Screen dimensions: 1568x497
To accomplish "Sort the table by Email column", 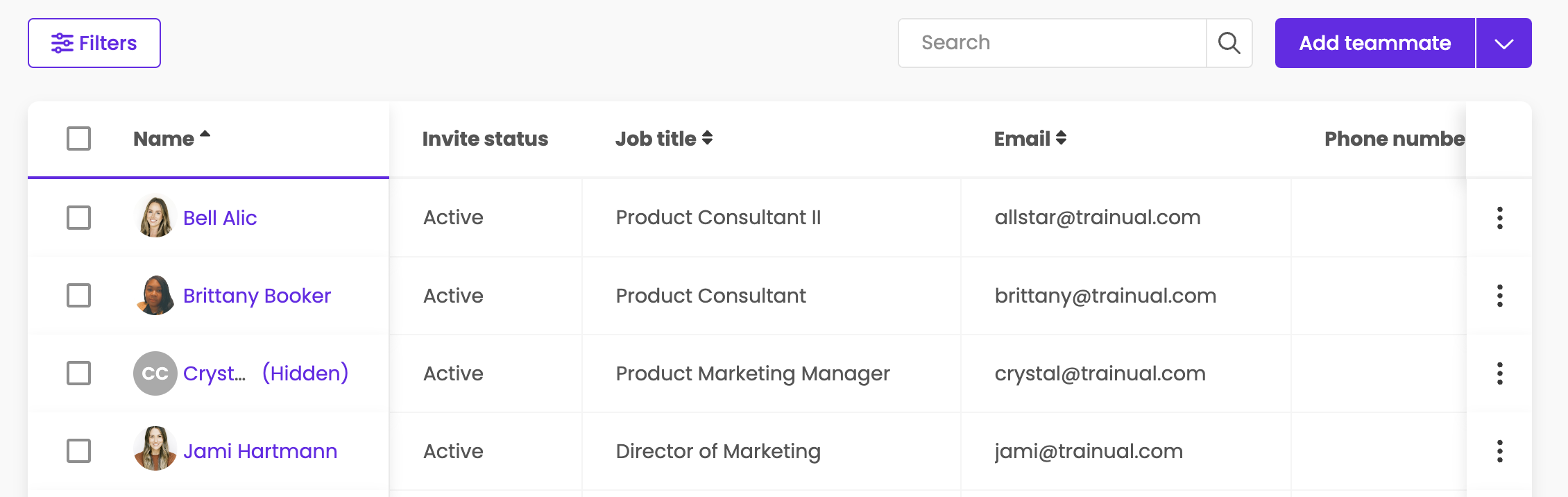I will click(x=1030, y=139).
